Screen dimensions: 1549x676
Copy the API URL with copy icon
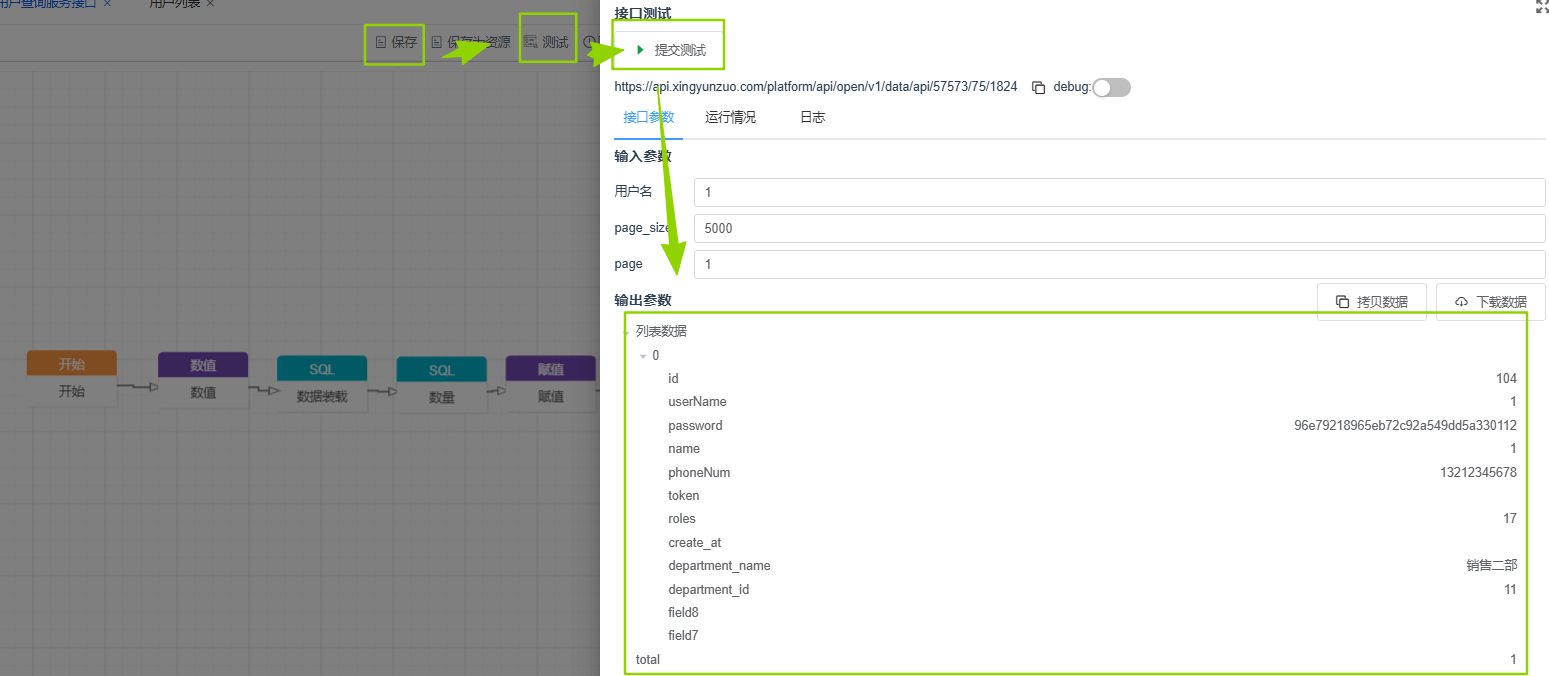[1038, 87]
